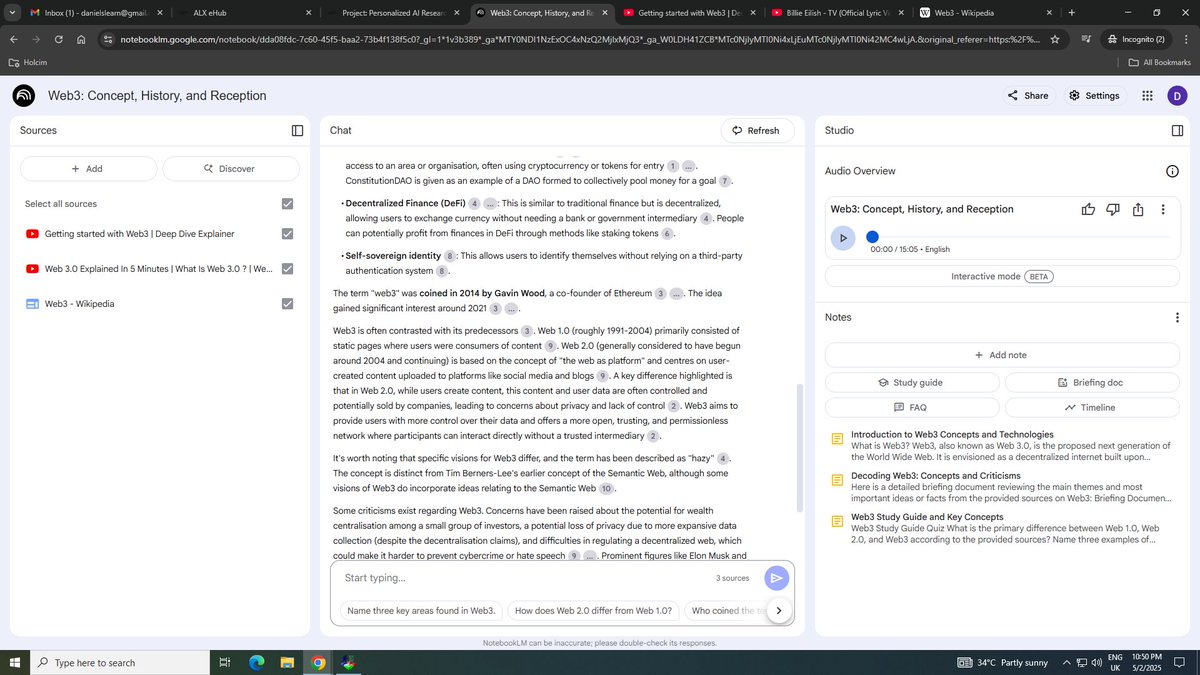Screen dimensions: 1200x675
Task: Open note Decoding Web3: Concepts and Criticisms
Action: 1002,487
